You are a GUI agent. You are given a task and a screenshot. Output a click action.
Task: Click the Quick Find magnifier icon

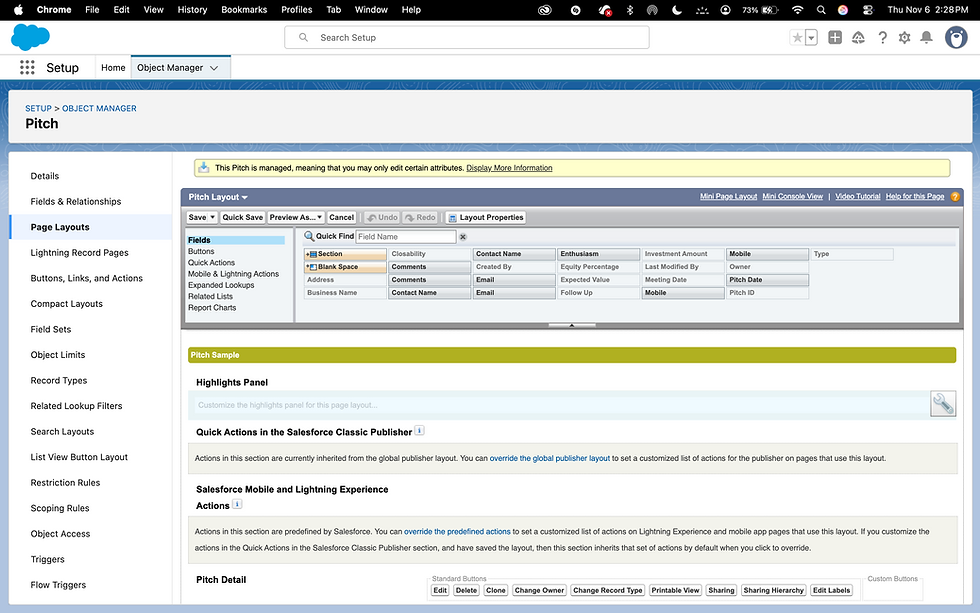pos(309,236)
